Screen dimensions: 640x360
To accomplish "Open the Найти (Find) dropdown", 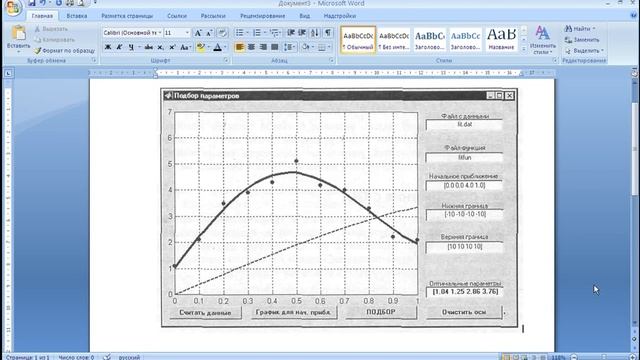I will coord(594,29).
